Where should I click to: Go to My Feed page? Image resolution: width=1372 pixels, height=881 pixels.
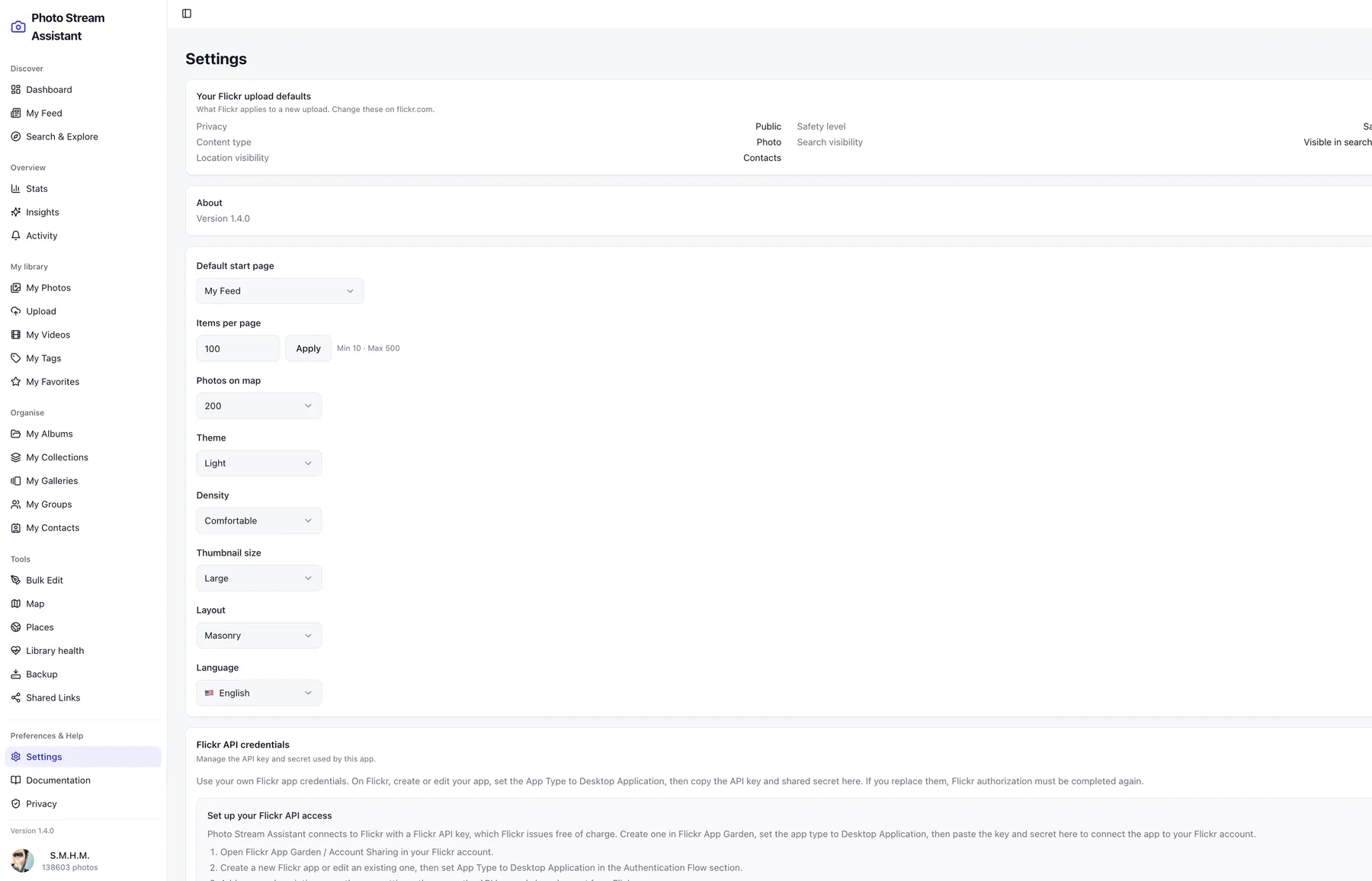[x=83, y=113]
